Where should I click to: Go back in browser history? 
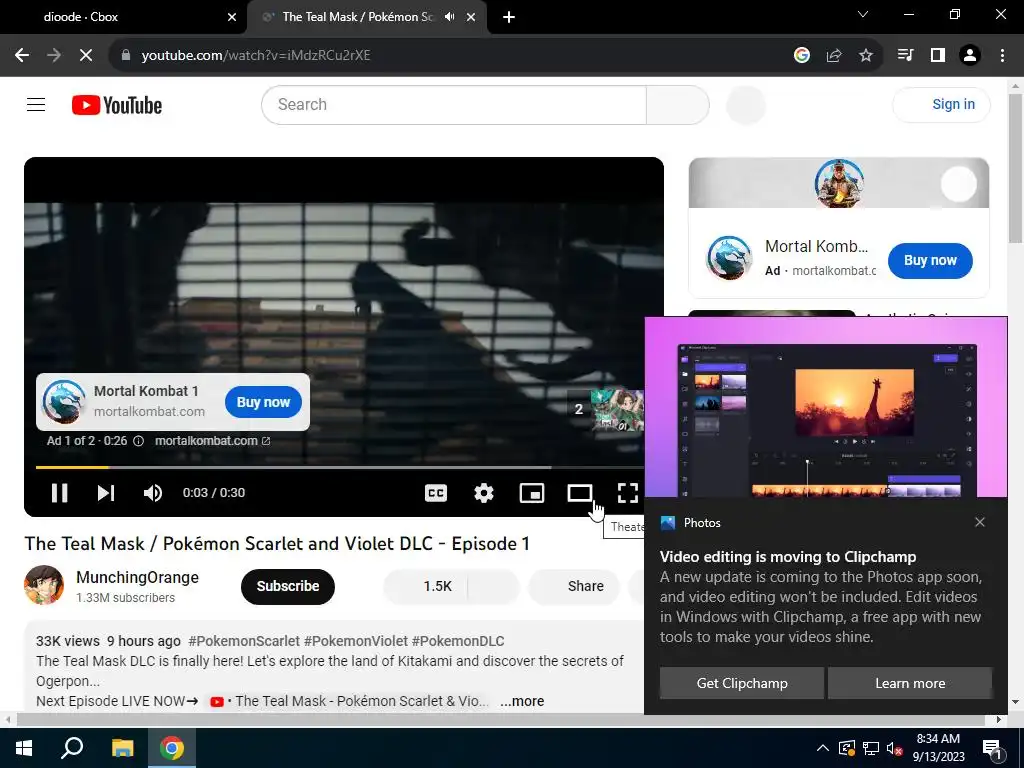pos(22,56)
